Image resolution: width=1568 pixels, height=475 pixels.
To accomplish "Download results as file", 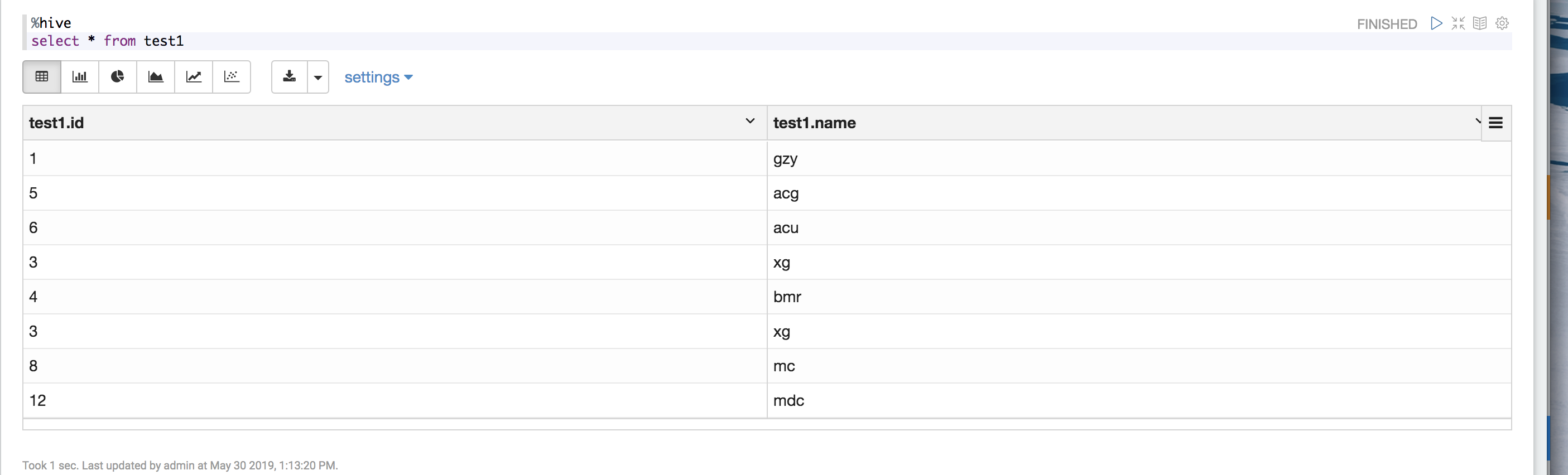I will click(x=289, y=76).
